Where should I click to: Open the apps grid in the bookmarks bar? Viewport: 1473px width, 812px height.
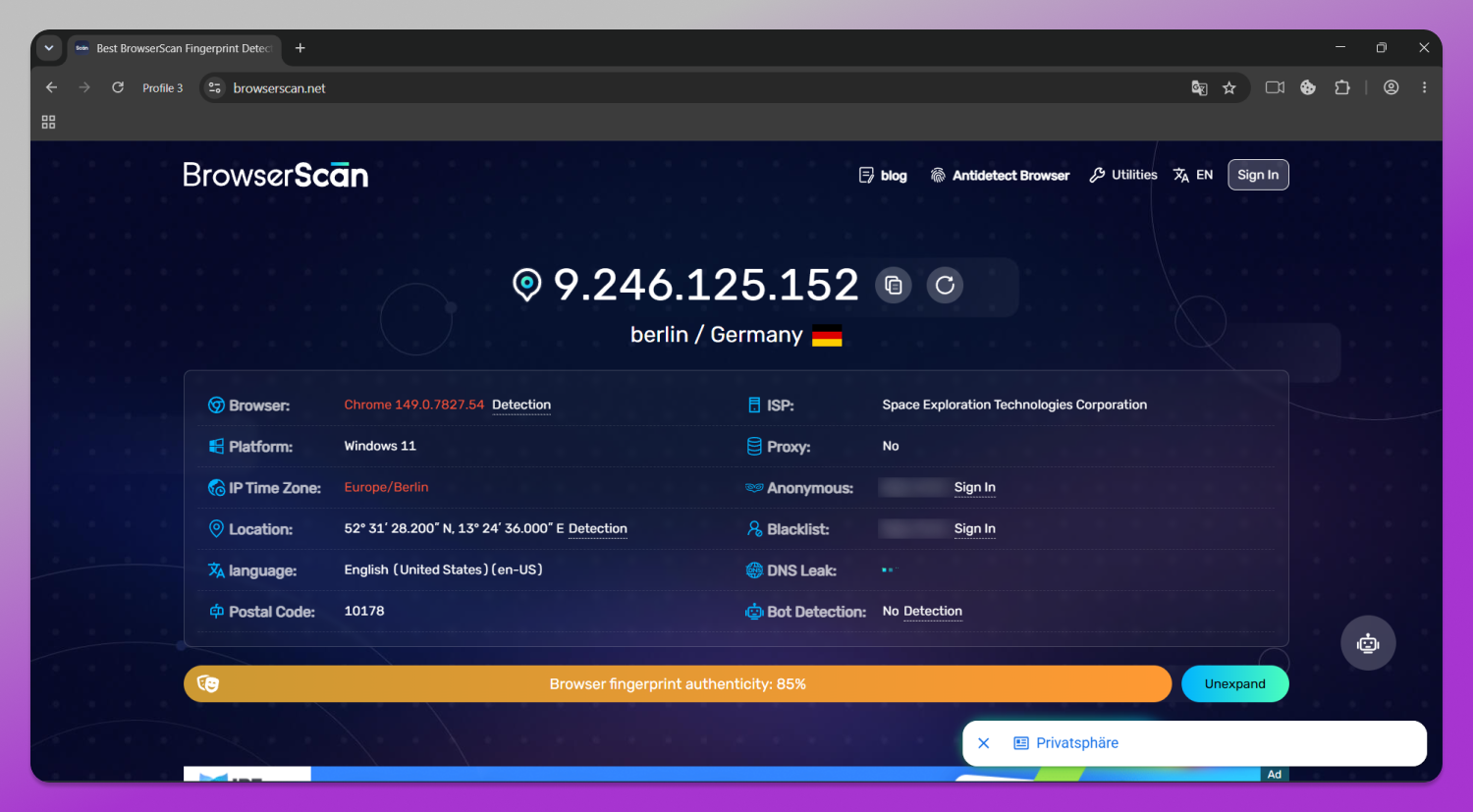click(x=48, y=122)
